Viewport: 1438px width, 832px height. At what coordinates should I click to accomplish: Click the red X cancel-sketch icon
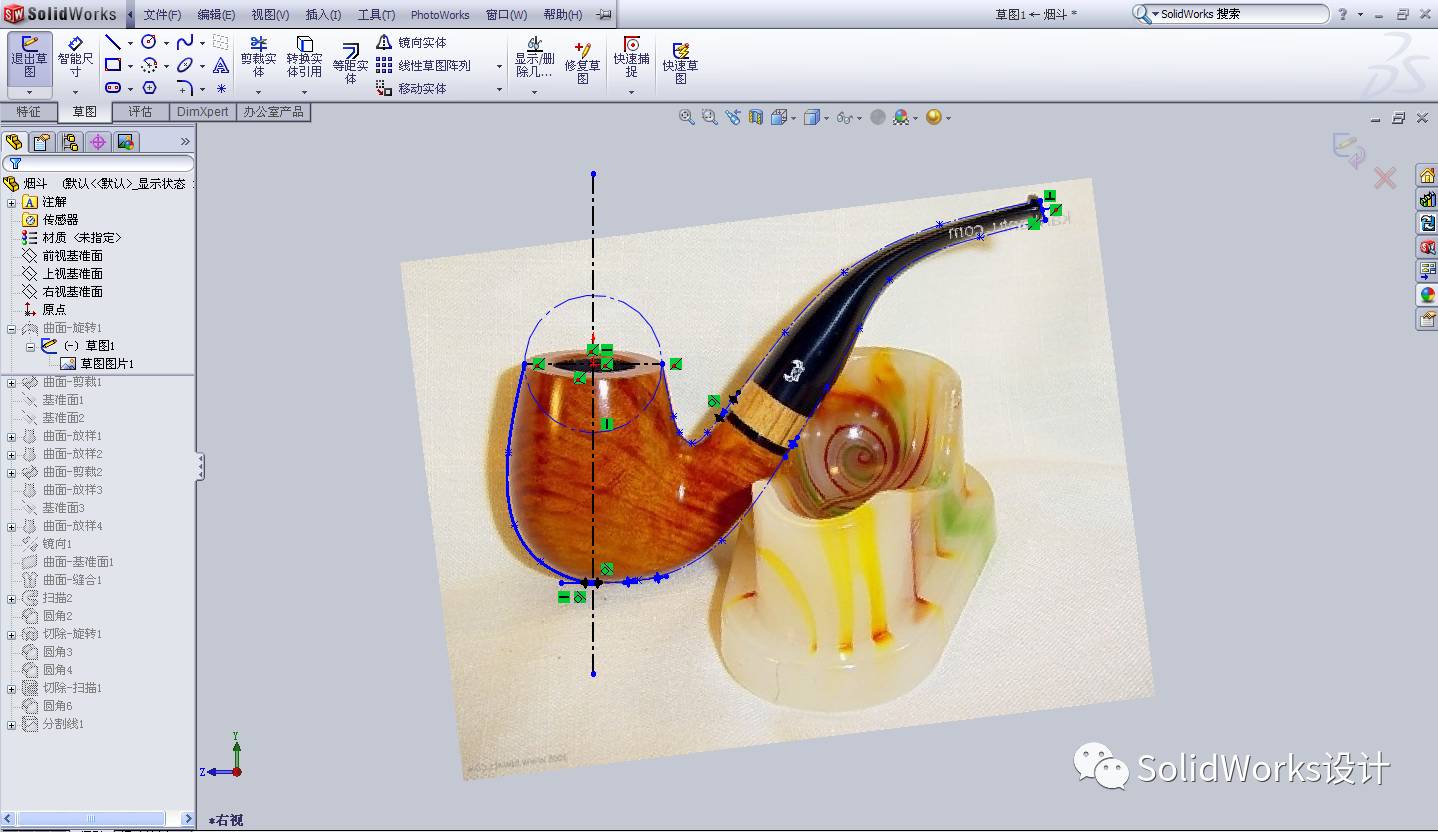click(1385, 179)
